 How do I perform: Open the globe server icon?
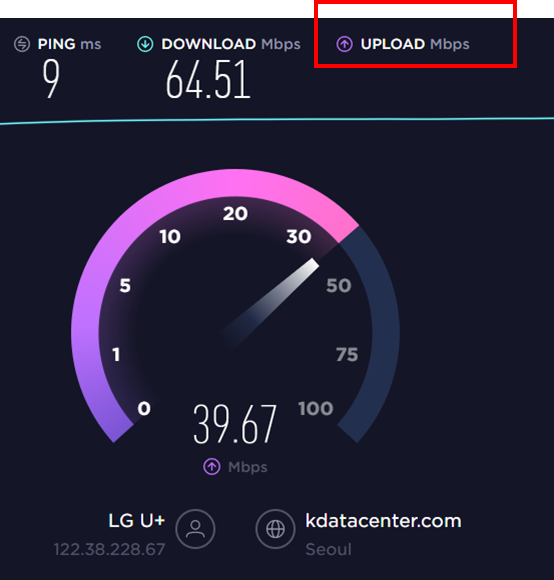[276, 529]
